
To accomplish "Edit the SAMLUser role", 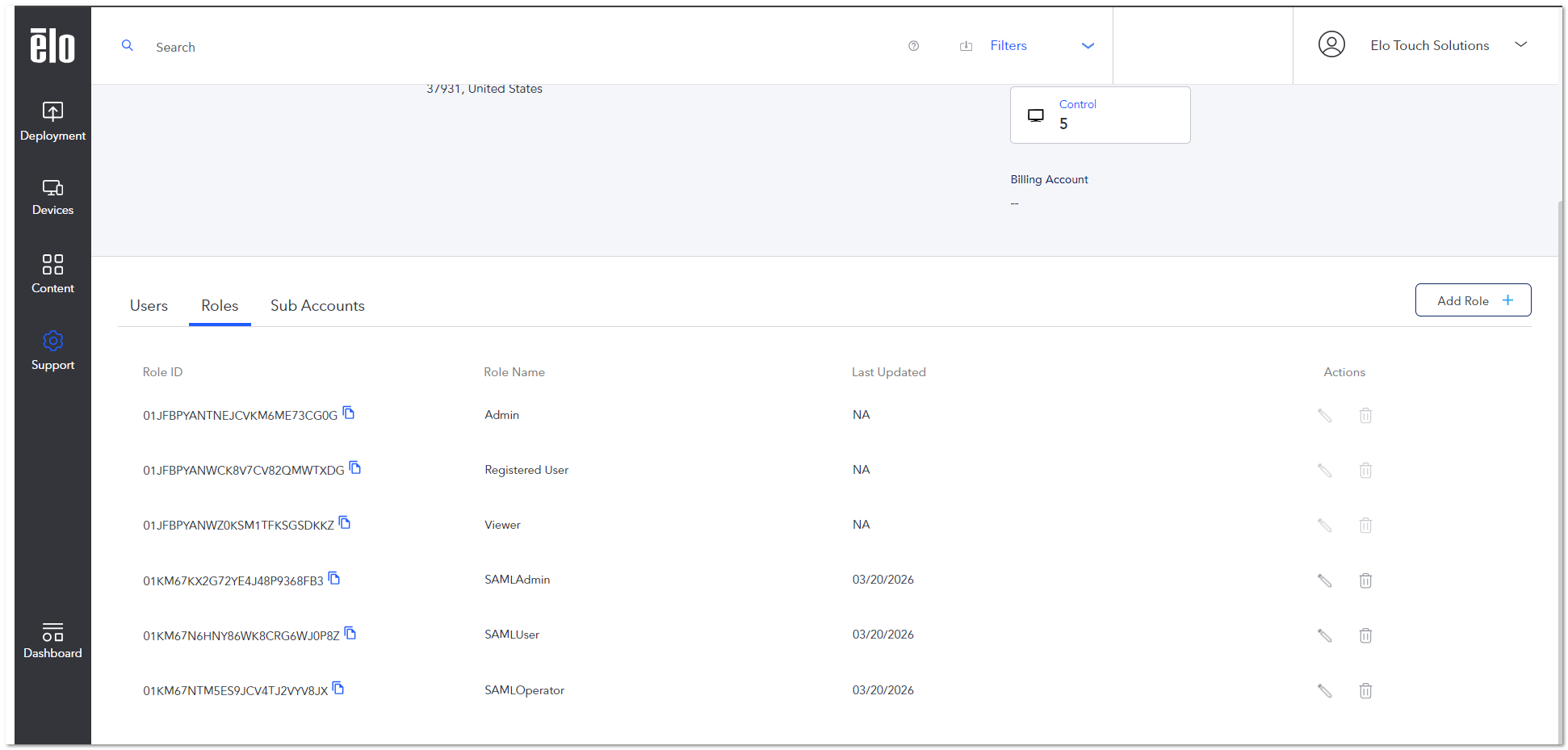I will click(1325, 635).
